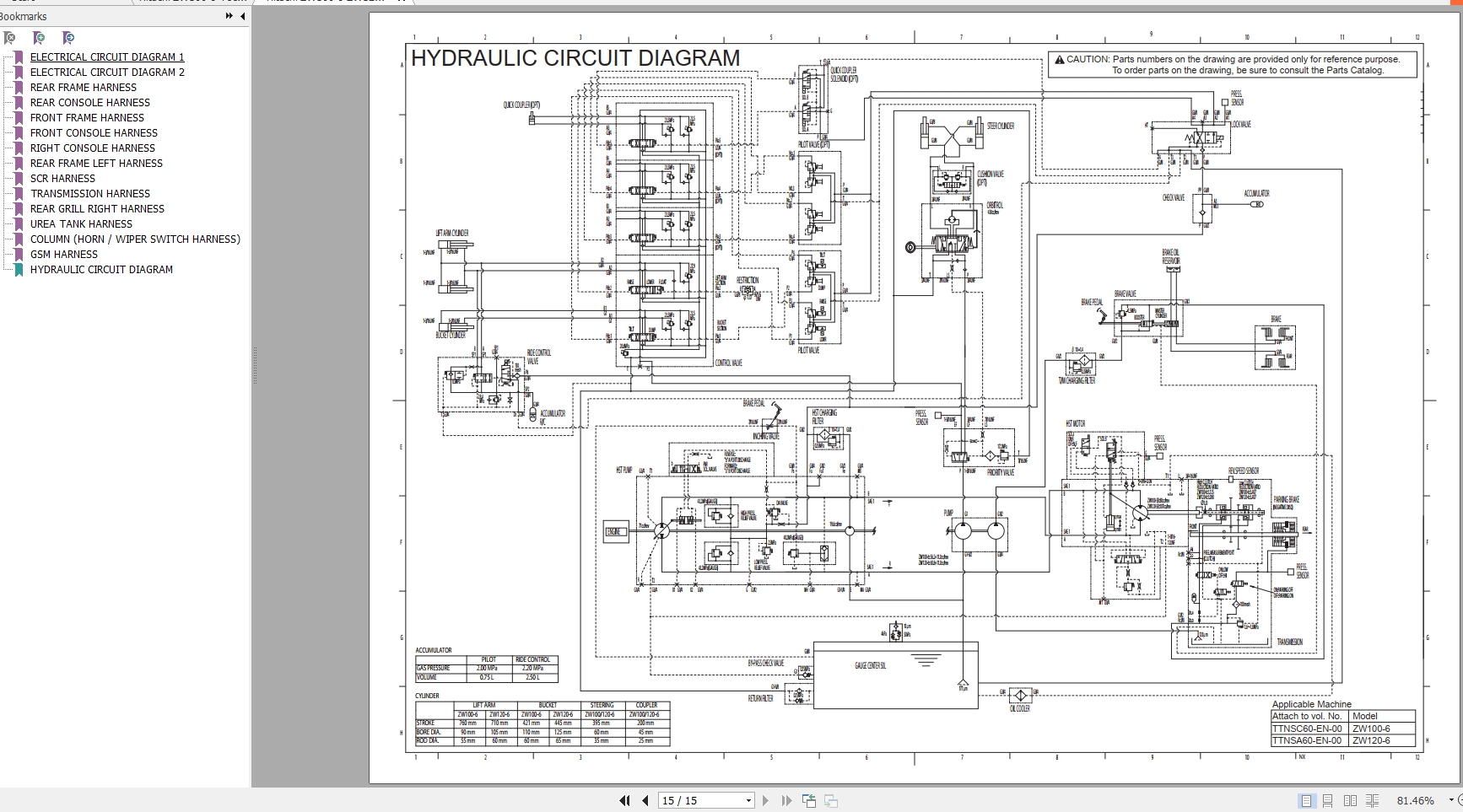Go to FRONT CONSOLE HARNESS bookmark

coord(94,132)
